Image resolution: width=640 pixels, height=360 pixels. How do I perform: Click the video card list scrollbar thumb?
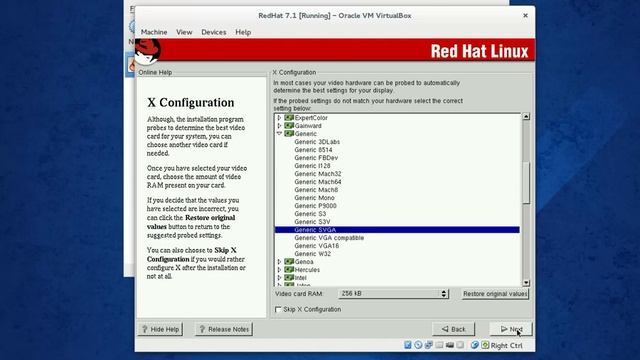click(x=526, y=182)
